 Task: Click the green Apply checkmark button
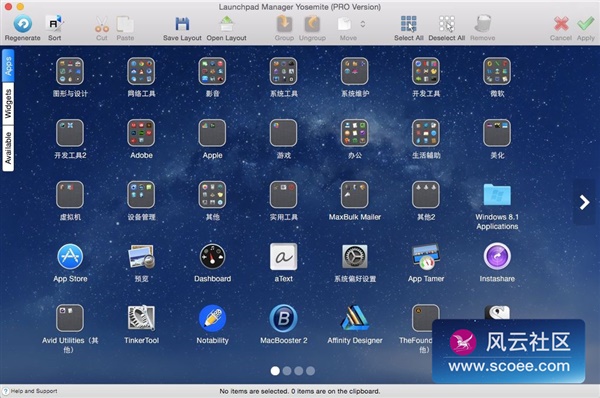click(585, 24)
